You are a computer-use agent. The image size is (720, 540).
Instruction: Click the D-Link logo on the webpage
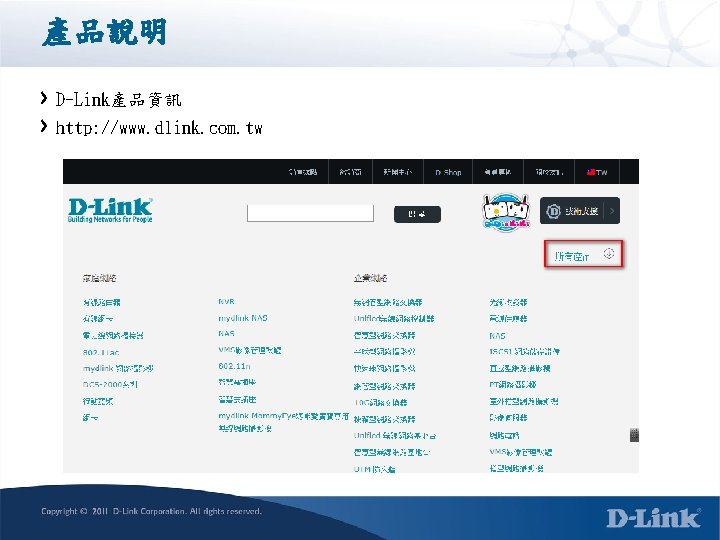(110, 210)
